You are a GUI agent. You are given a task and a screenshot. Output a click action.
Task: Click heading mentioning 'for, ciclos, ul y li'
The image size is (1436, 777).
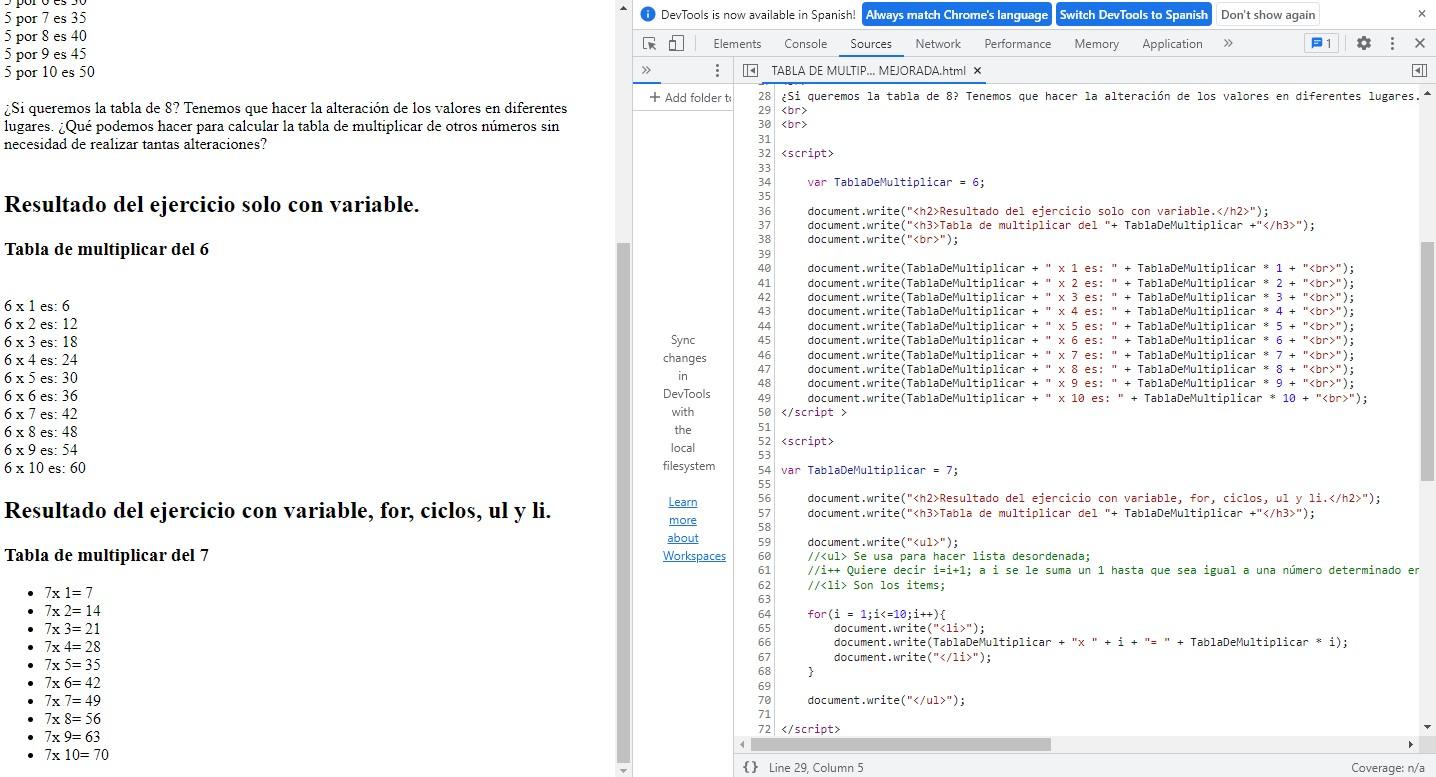(x=277, y=511)
